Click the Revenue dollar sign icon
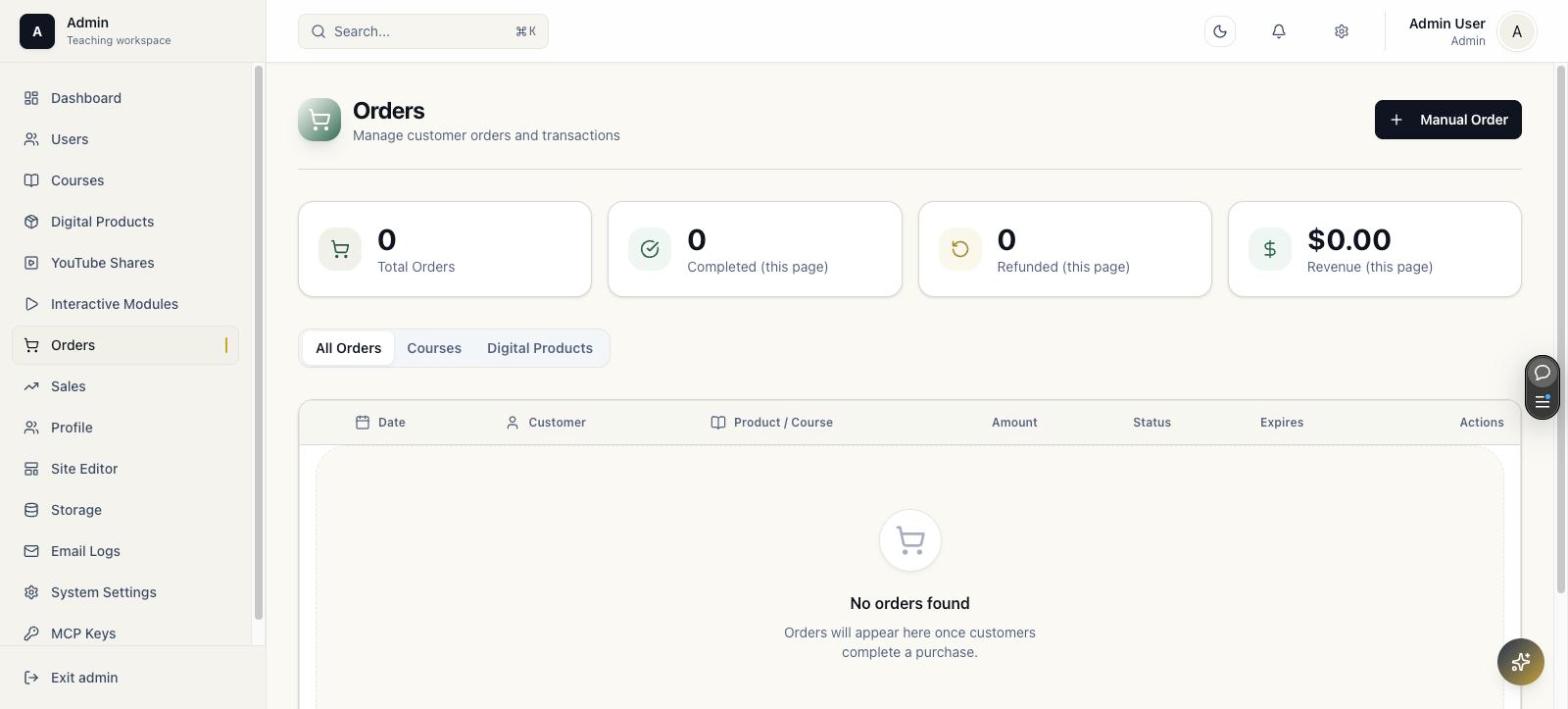 [x=1270, y=249]
